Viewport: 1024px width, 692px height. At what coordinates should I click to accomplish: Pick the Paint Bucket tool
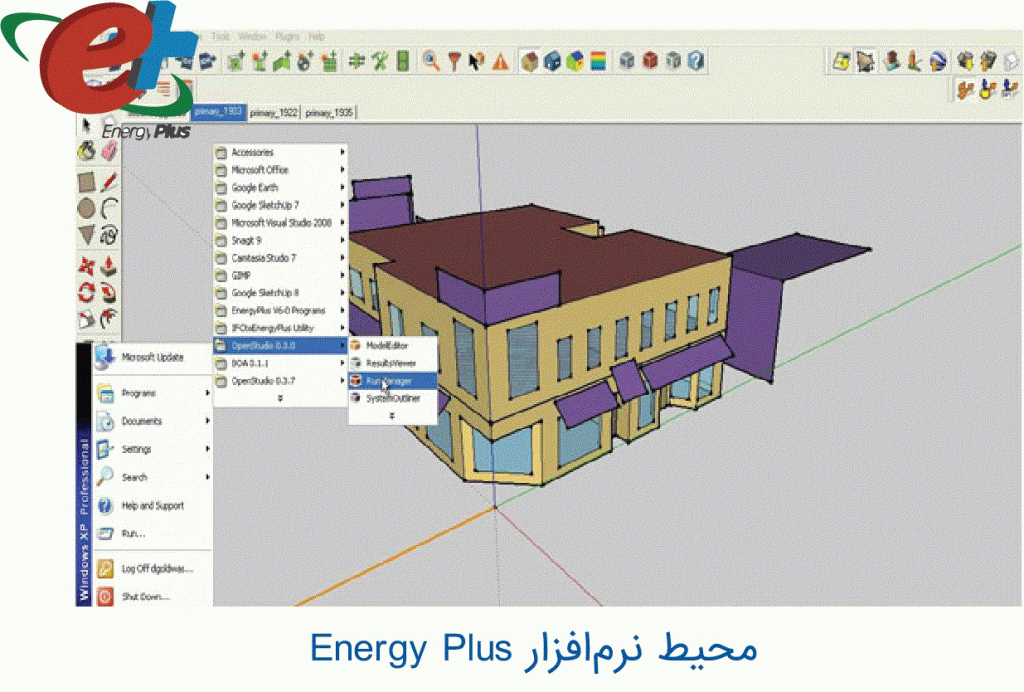(86, 151)
